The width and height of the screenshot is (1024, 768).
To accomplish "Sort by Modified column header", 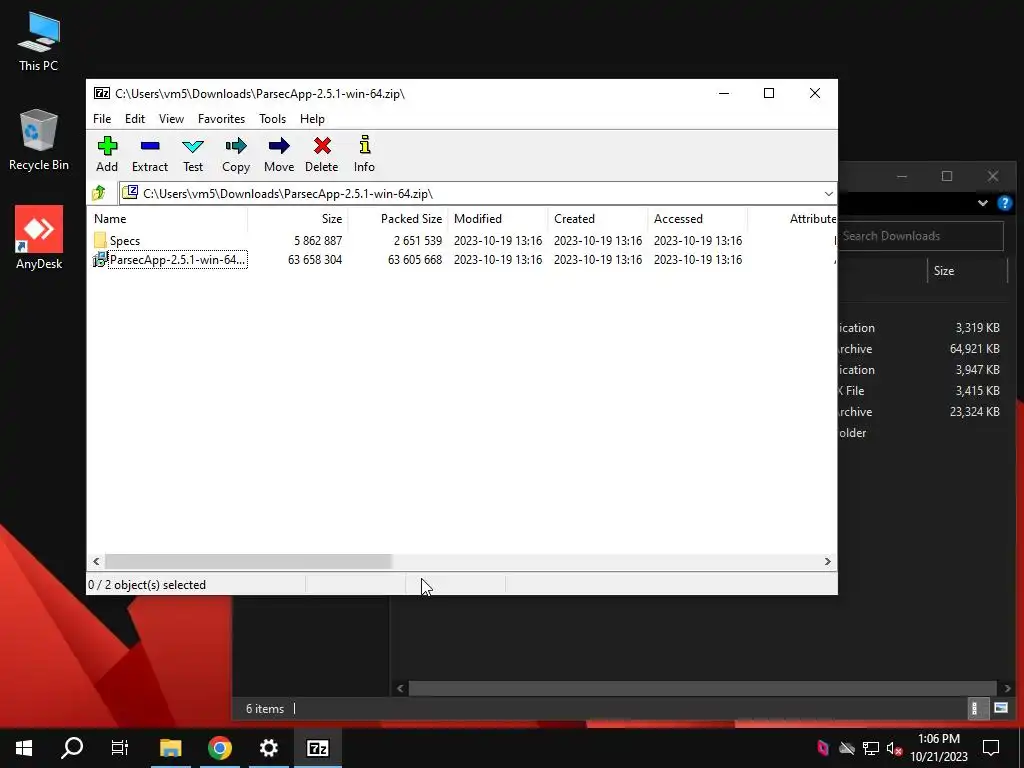I will pos(498,219).
